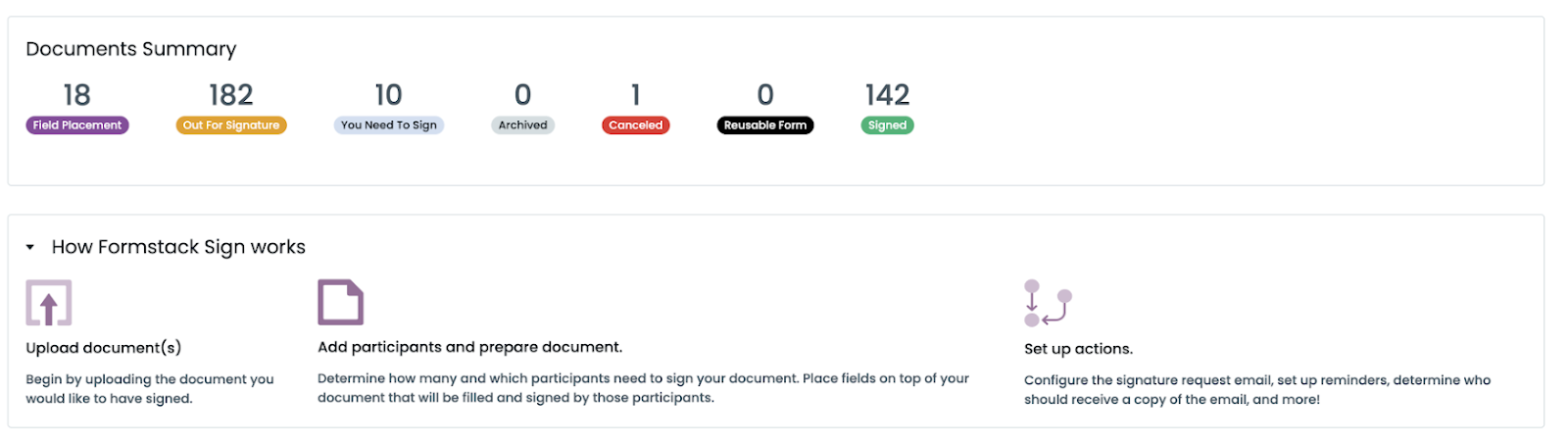Click the Set up actions workflow icon
This screenshot has height=445, width=1568.
(1047, 303)
